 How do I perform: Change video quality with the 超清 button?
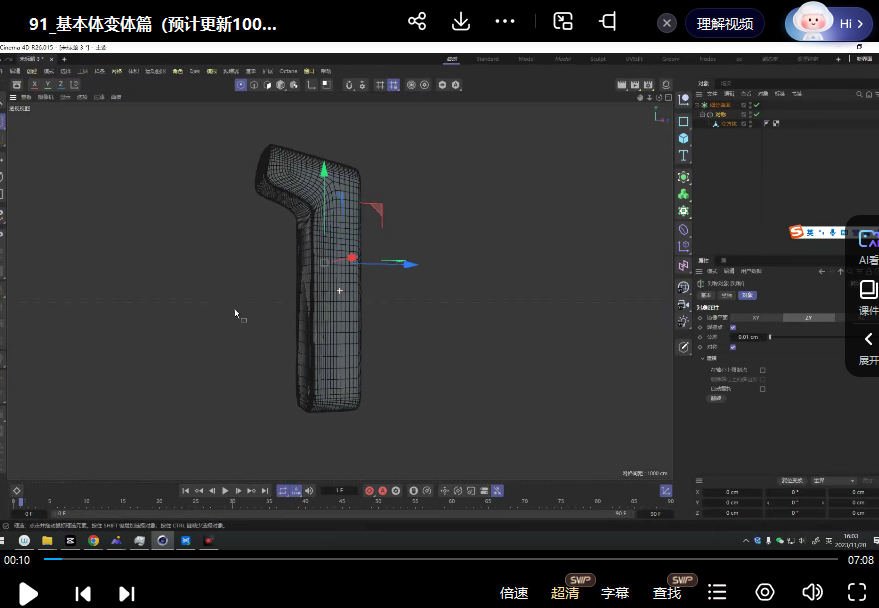coord(566,592)
